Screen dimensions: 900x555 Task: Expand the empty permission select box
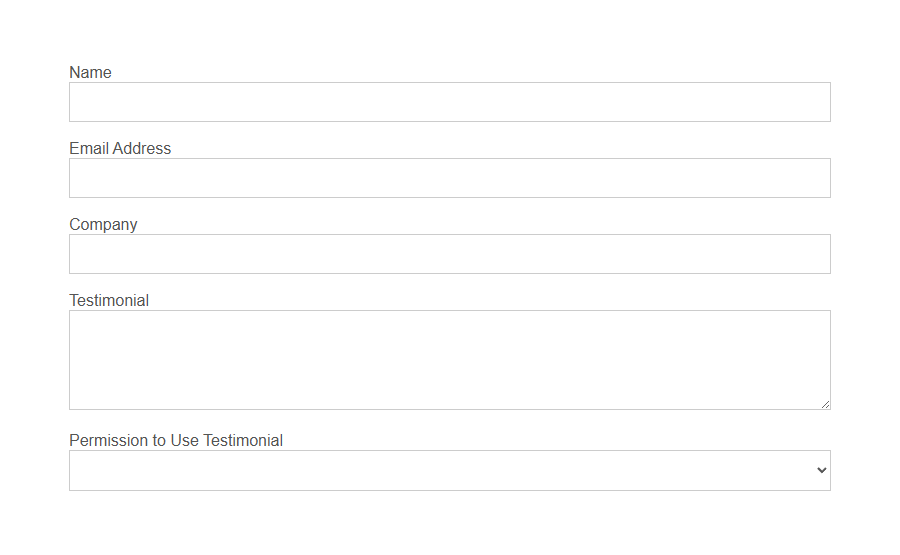point(449,470)
